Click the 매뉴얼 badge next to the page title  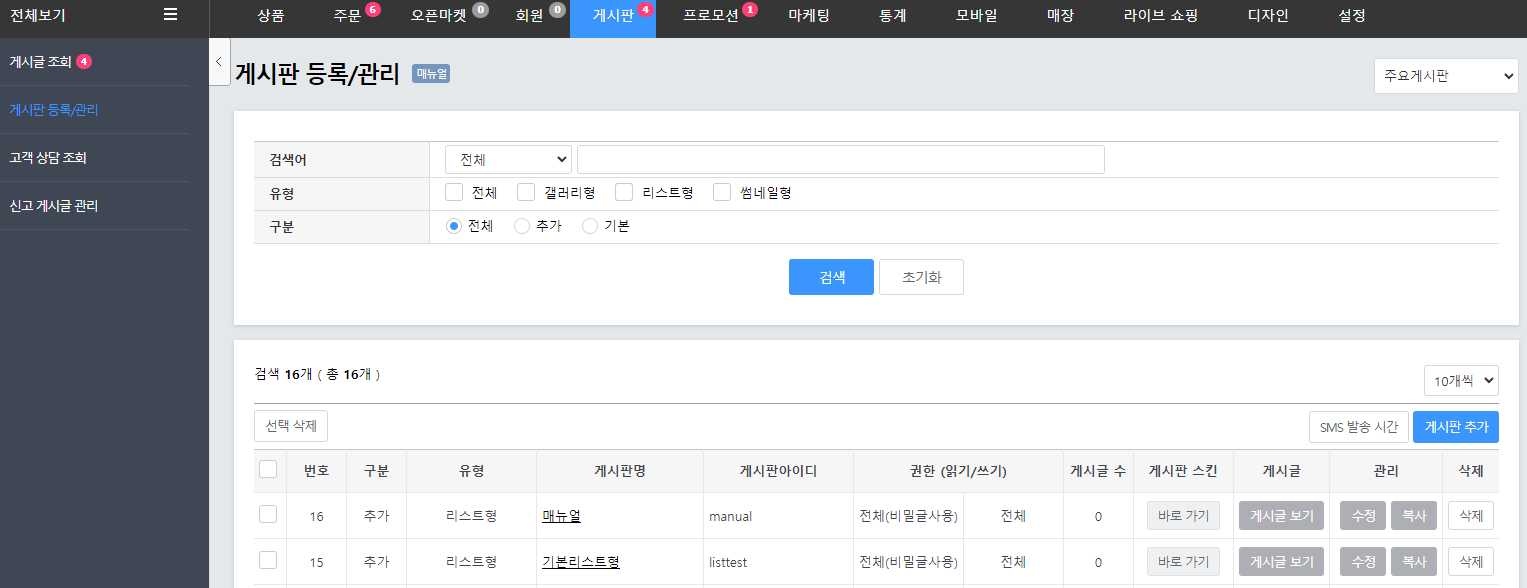431,74
